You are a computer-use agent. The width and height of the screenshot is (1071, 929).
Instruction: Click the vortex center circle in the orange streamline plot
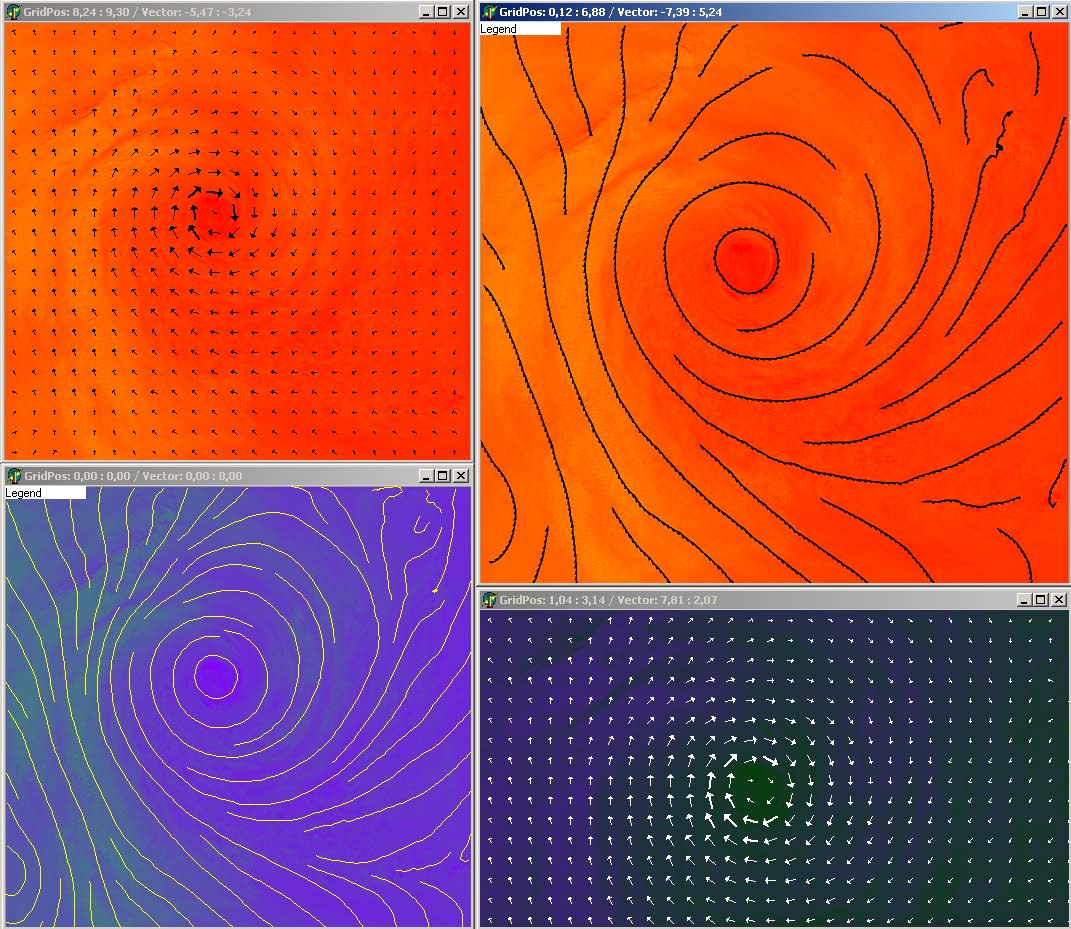pyautogui.click(x=746, y=260)
